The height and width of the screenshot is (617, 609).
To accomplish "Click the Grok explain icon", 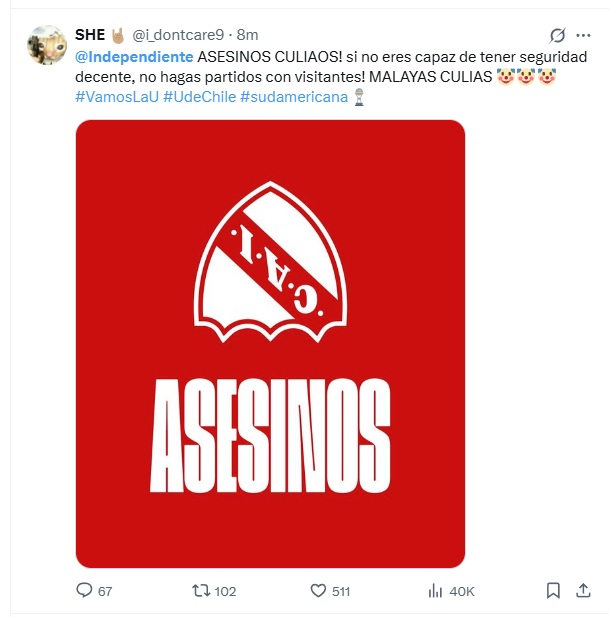I will (557, 35).
